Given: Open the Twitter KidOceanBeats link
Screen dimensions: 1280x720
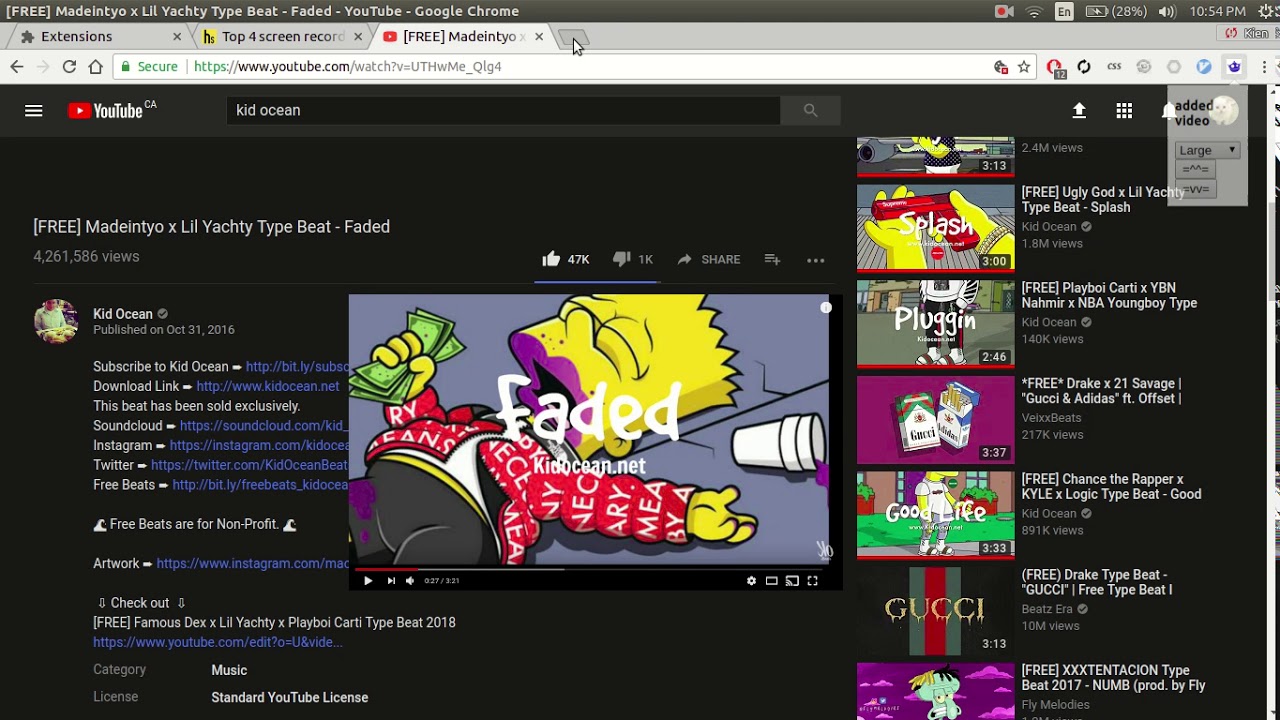Looking at the screenshot, I should click(x=249, y=465).
